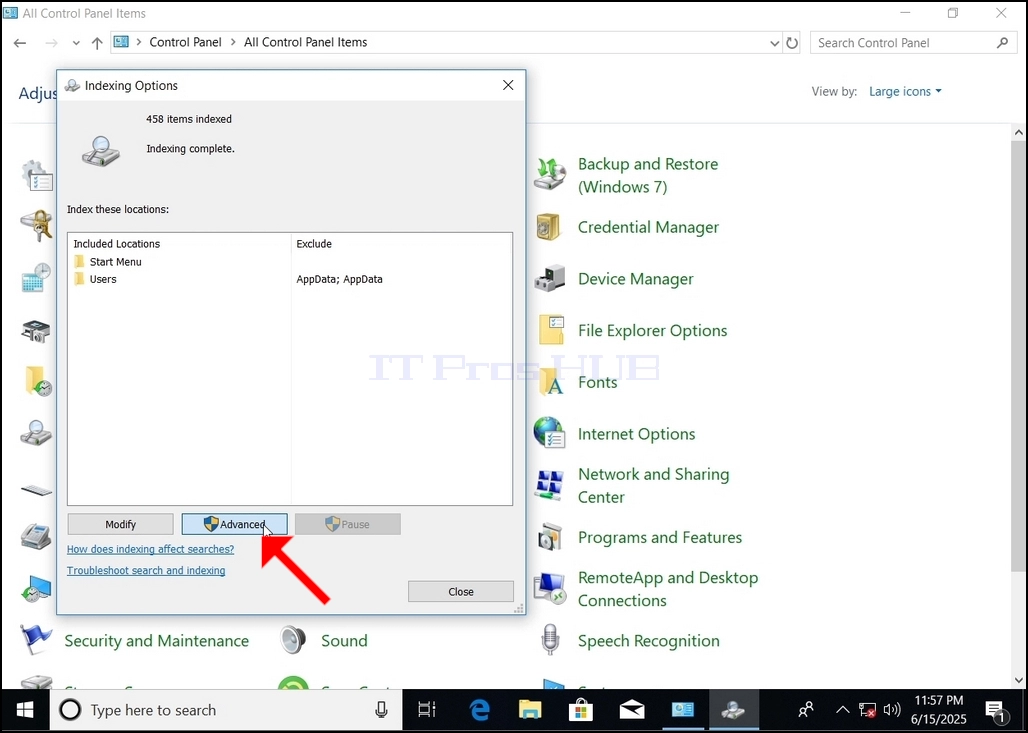
Task: Click the Refresh button beside address bar
Action: point(792,43)
